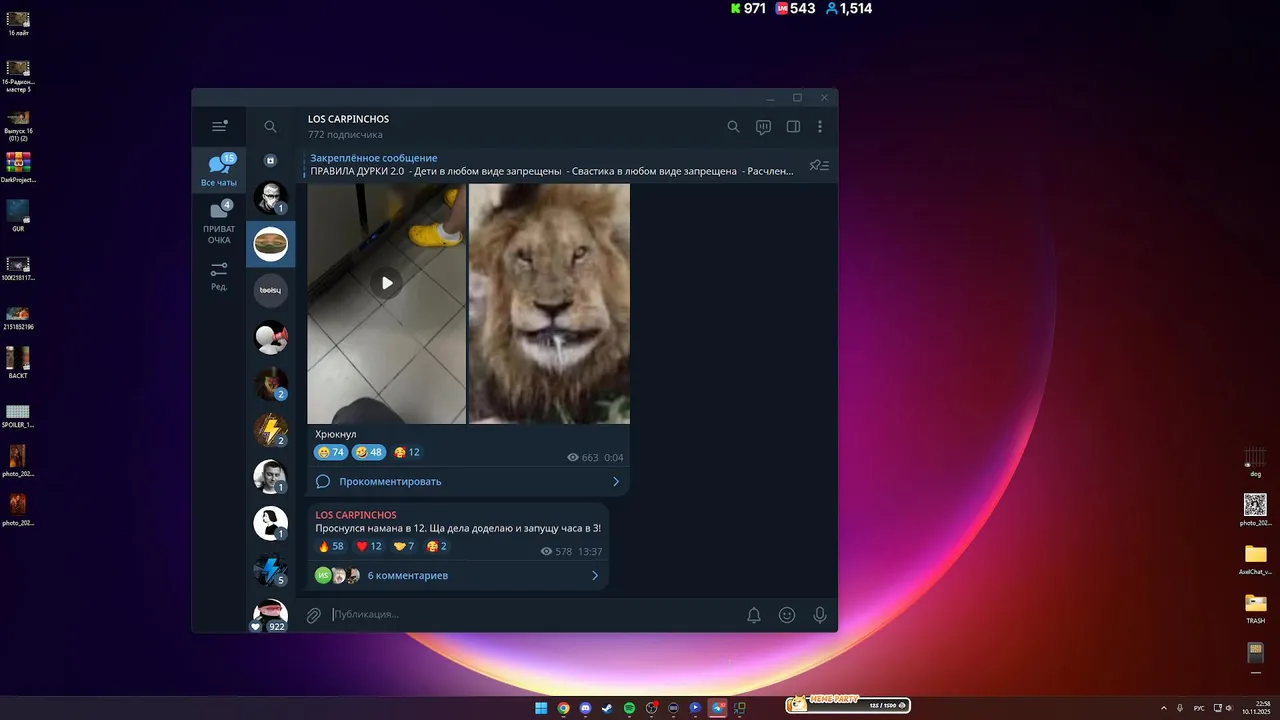Open the pinned message 'ПРАВИЛА ДУРКИ 2.0'
Image resolution: width=1280 pixels, height=720 pixels.
552,165
